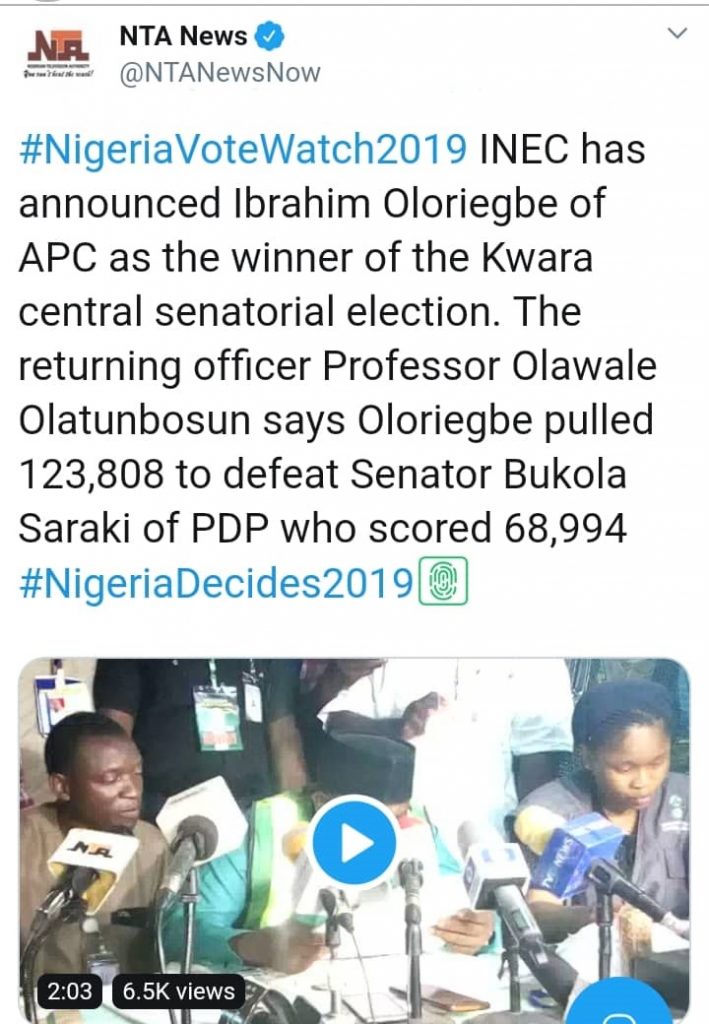Click the blue verified badge
The image size is (709, 1024).
[x=270, y=37]
